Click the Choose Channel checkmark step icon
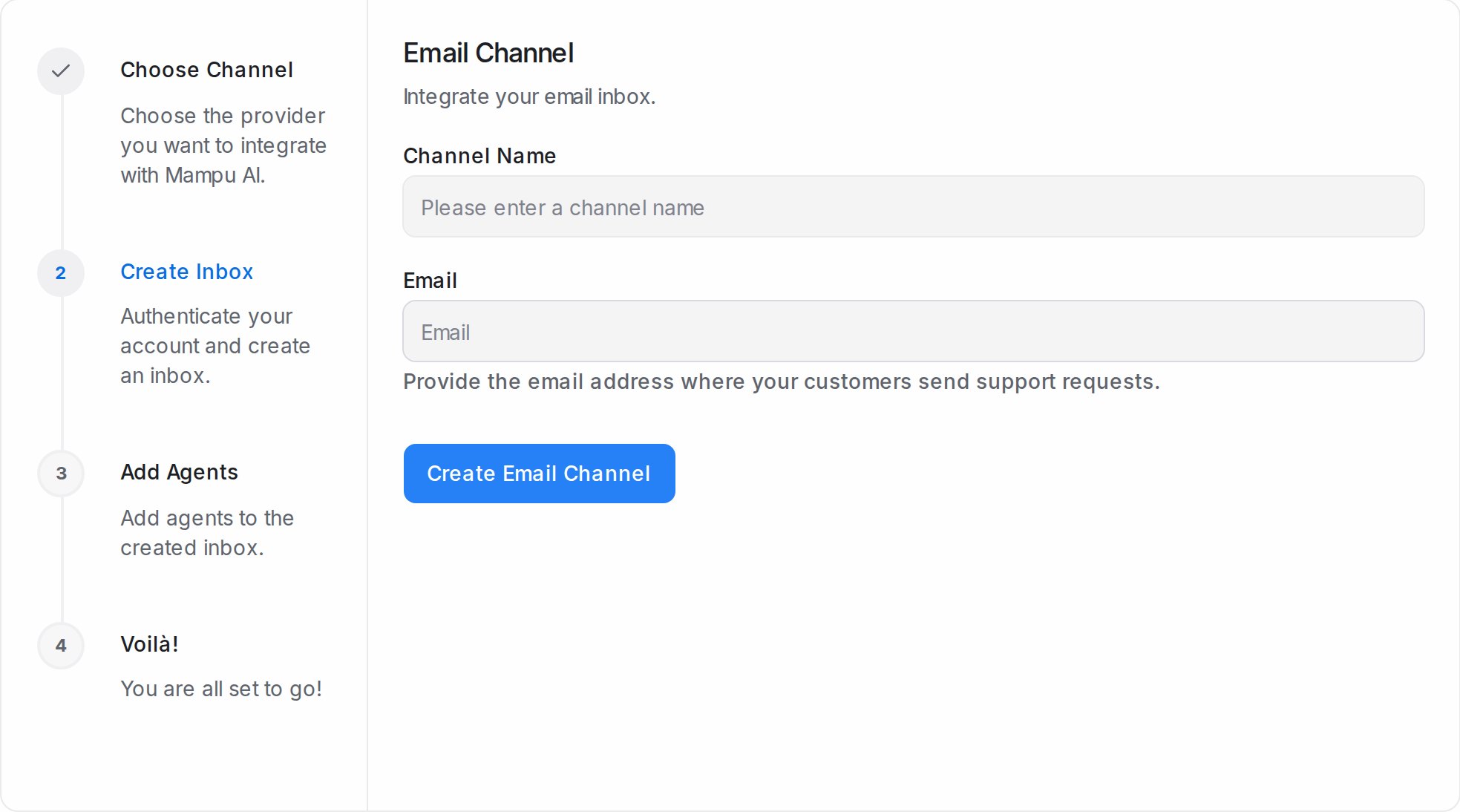Image resolution: width=1460 pixels, height=812 pixels. [61, 71]
